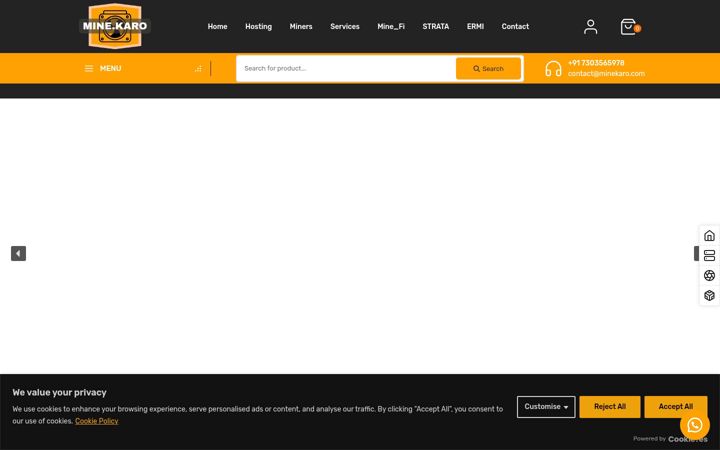Open the WhatsApp chat bubble
This screenshot has height=450, width=720.
click(694, 425)
